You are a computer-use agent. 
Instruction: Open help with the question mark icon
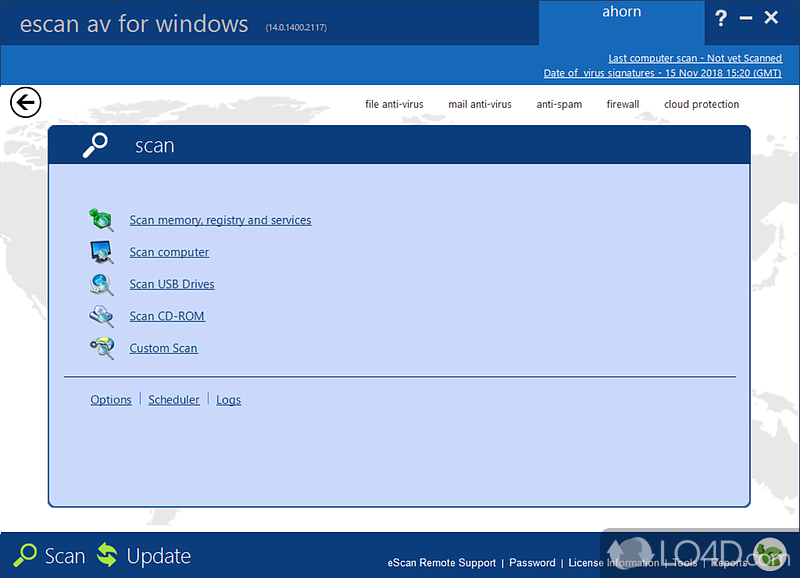(720, 18)
